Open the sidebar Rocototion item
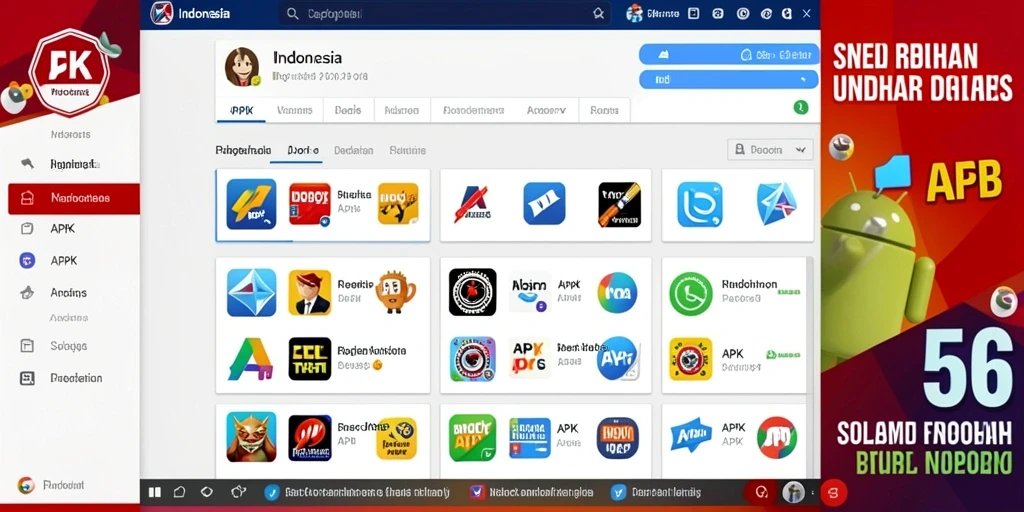This screenshot has width=1024, height=512. pyautogui.click(x=76, y=378)
